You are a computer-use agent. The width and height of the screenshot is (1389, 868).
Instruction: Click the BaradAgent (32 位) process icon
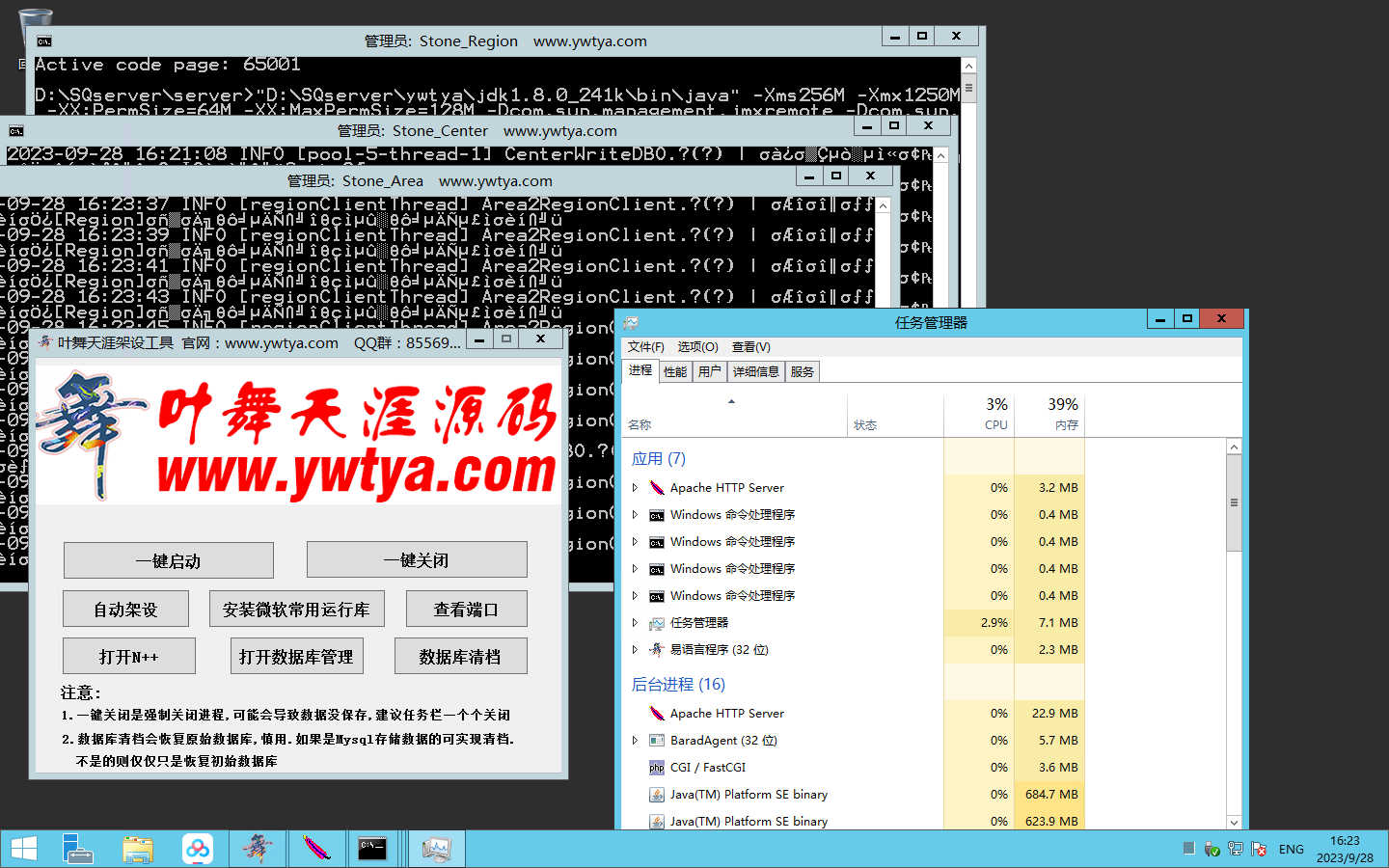pos(657,741)
